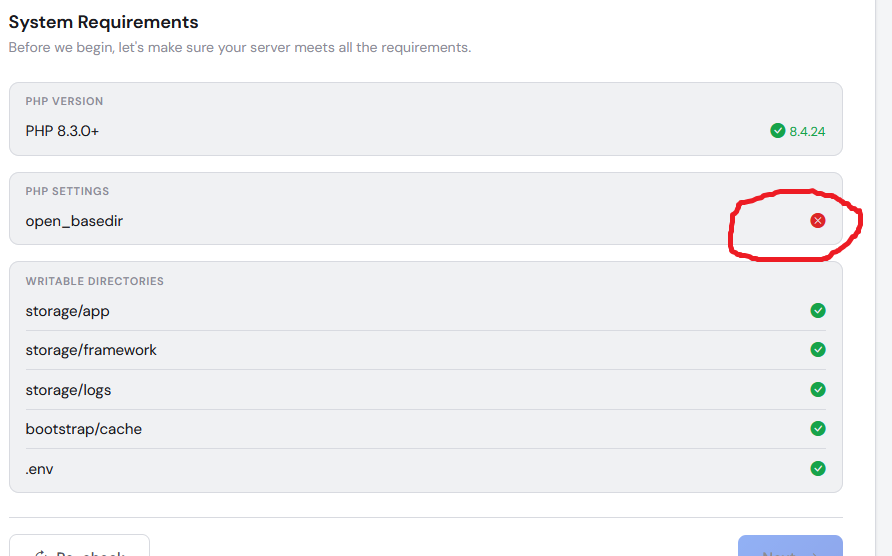The image size is (892, 556).
Task: Click the green check next to 8.4.24
Action: point(777,131)
